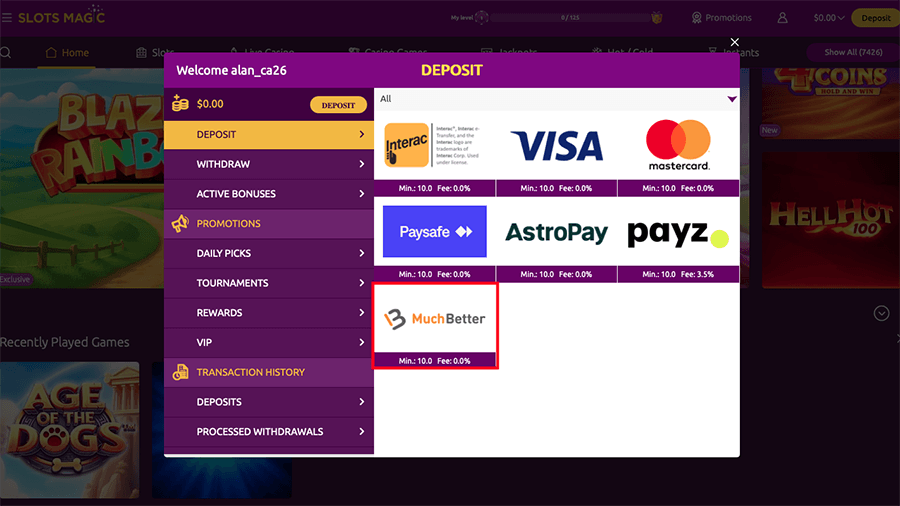Click the transaction history icon

click(180, 372)
